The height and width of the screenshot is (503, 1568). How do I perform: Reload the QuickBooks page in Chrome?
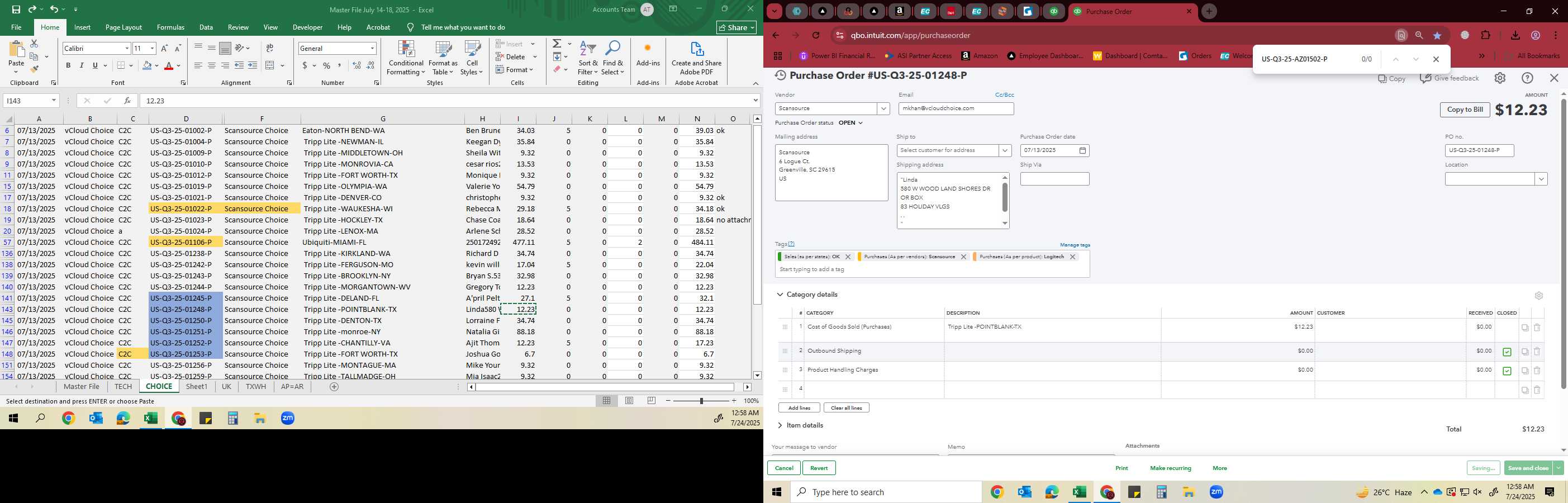coord(816,35)
